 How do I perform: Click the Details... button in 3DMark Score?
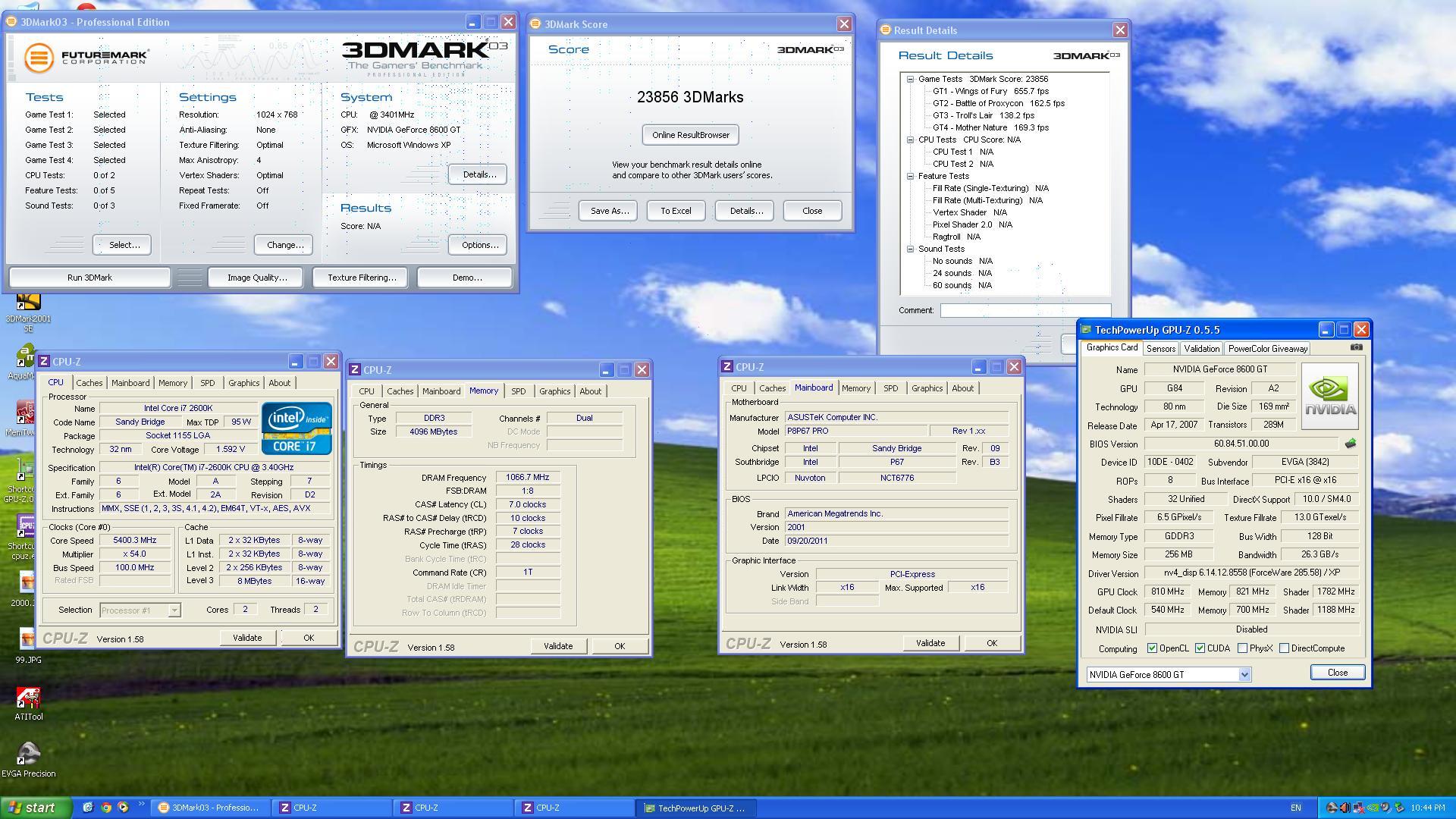tap(746, 211)
